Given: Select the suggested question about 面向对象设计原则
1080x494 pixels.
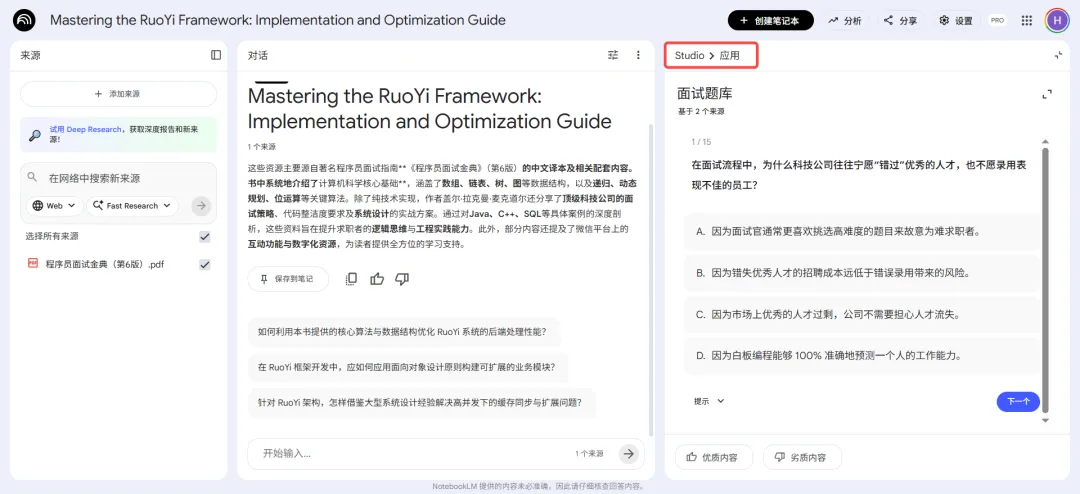Looking at the screenshot, I should point(407,367).
